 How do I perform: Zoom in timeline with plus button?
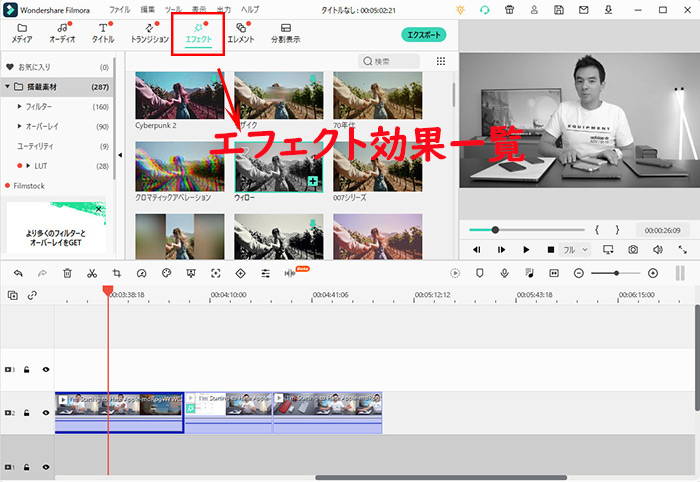click(x=653, y=273)
